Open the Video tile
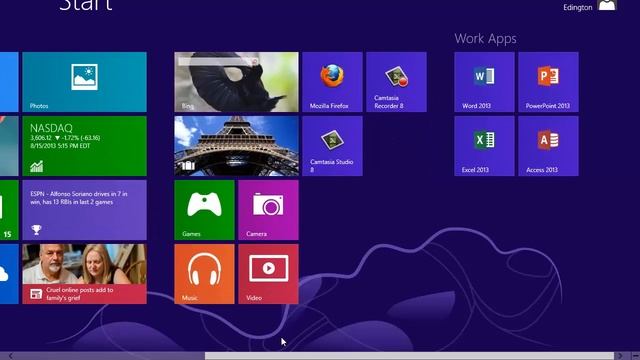The height and width of the screenshot is (360, 640). pos(268,274)
